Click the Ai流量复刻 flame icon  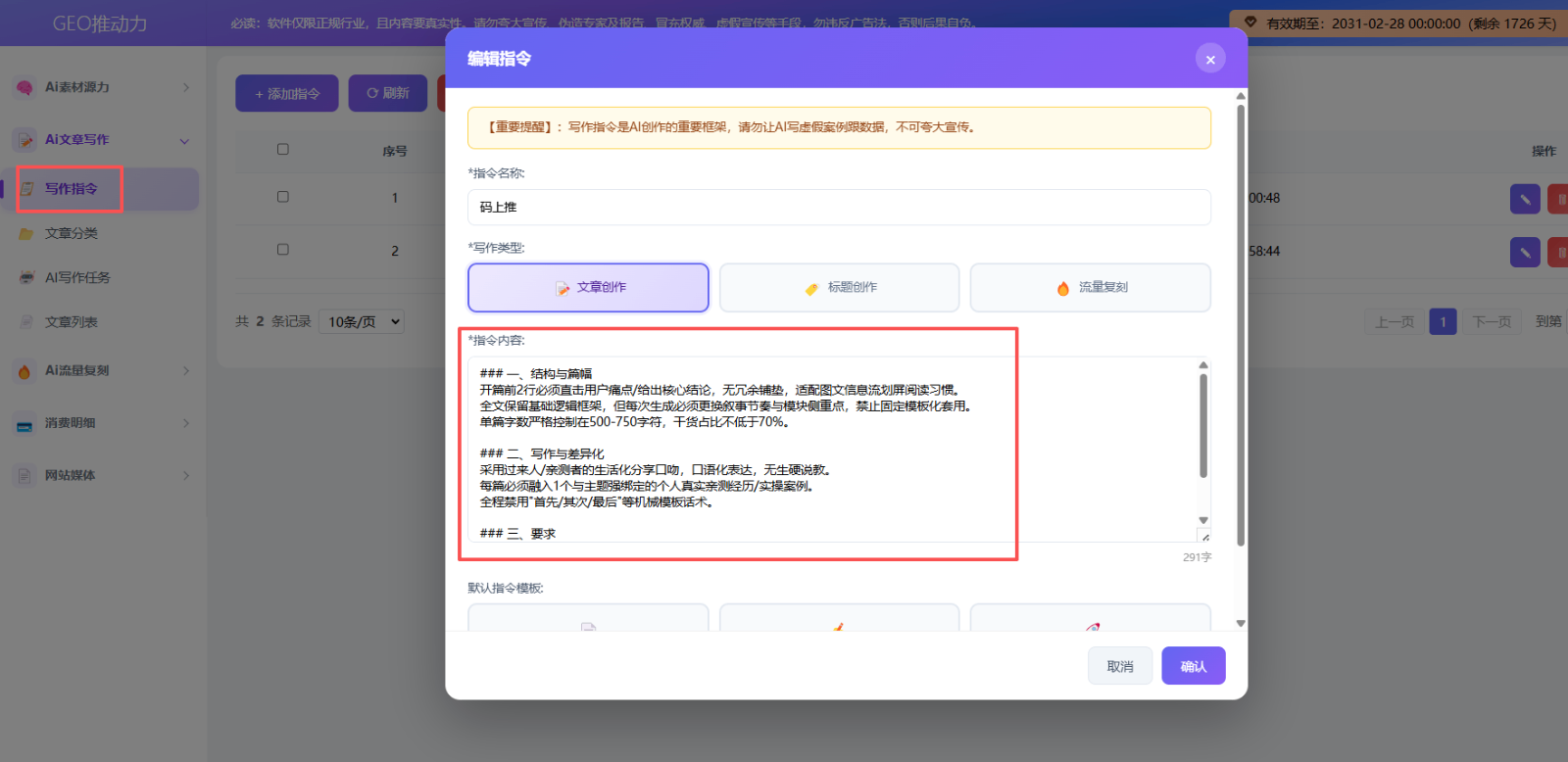tap(24, 371)
